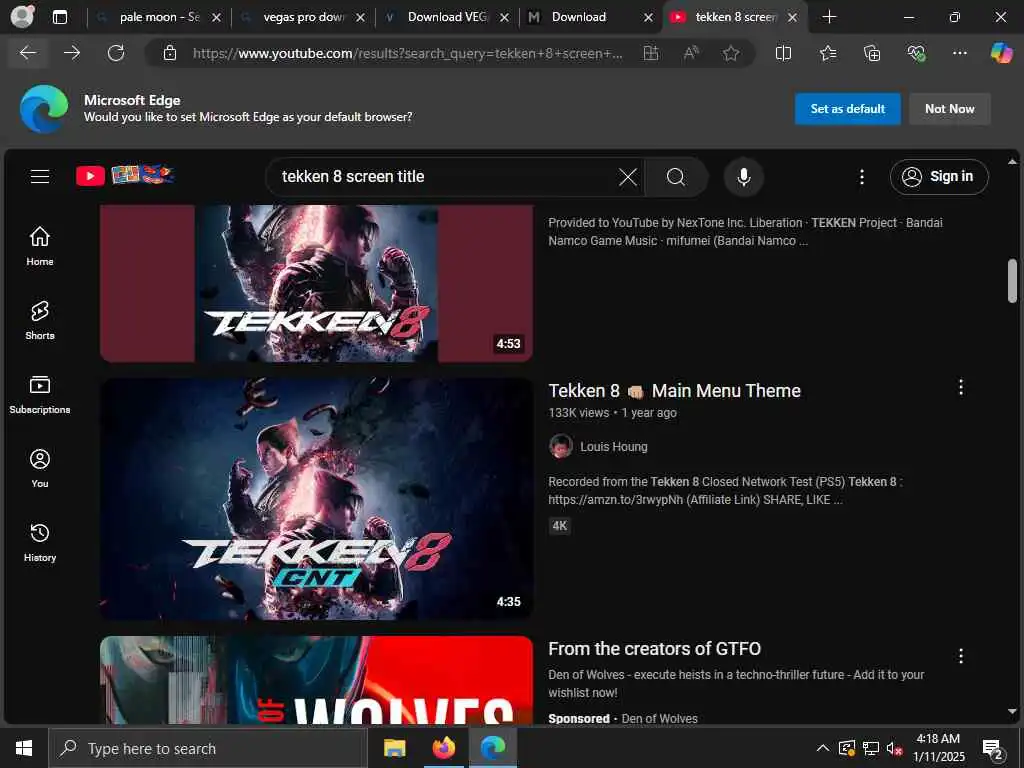The height and width of the screenshot is (768, 1024).
Task: Open action menu for Main Menu Theme video
Action: (x=960, y=387)
